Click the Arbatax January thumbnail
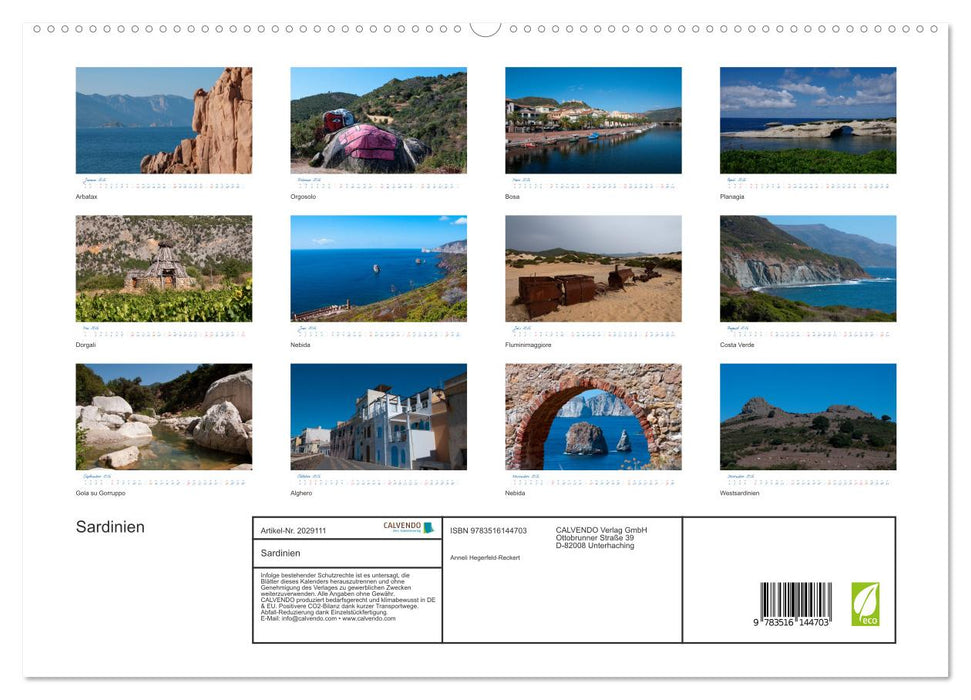 (164, 120)
